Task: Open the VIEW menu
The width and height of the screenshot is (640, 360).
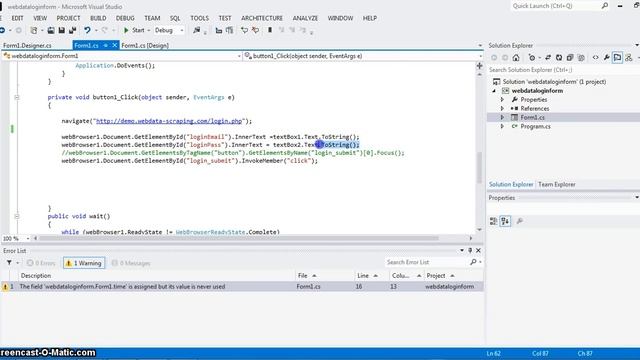Action: tap(40, 18)
